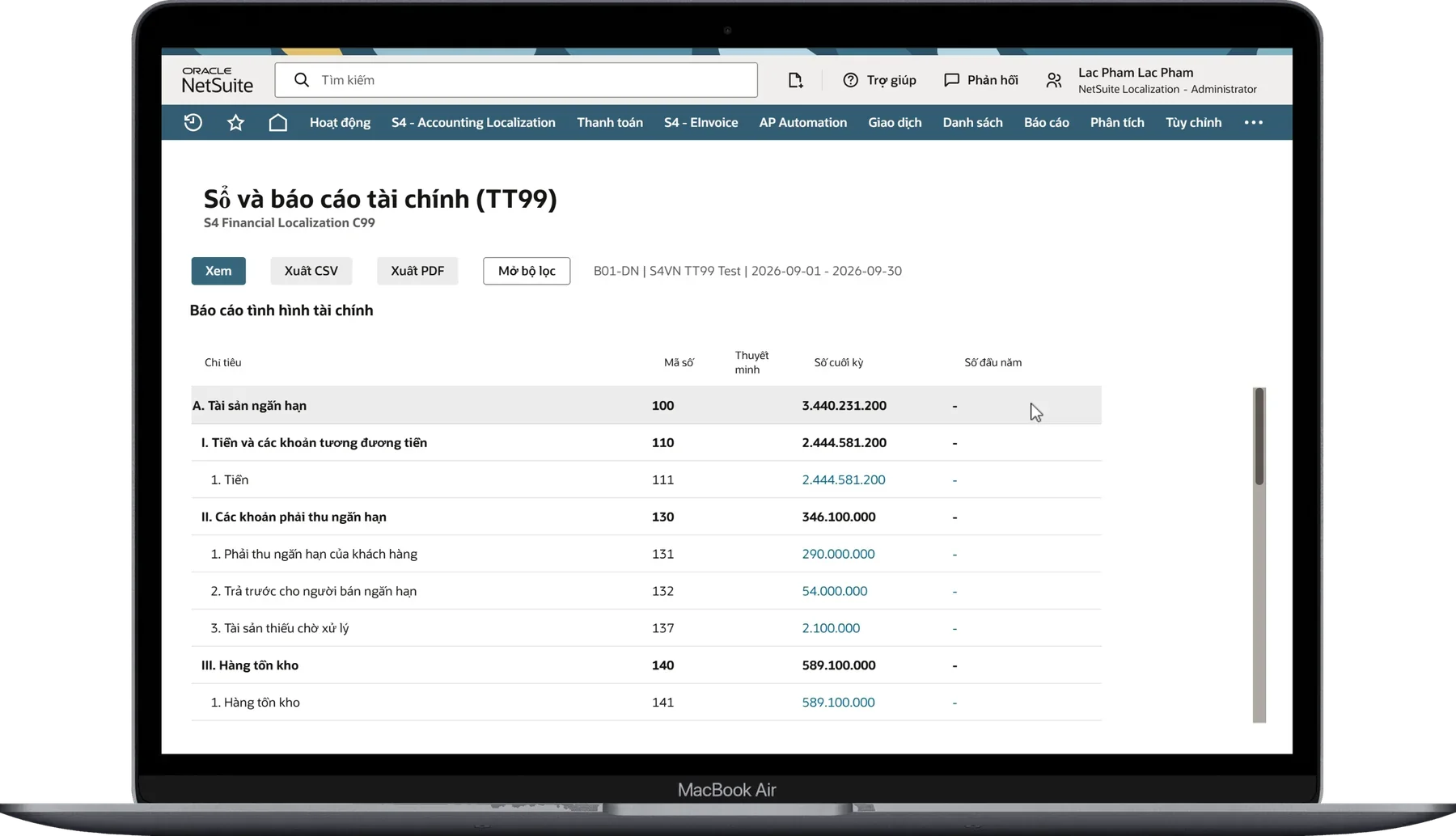Open the Tùy chỉnh menu

click(1193, 122)
